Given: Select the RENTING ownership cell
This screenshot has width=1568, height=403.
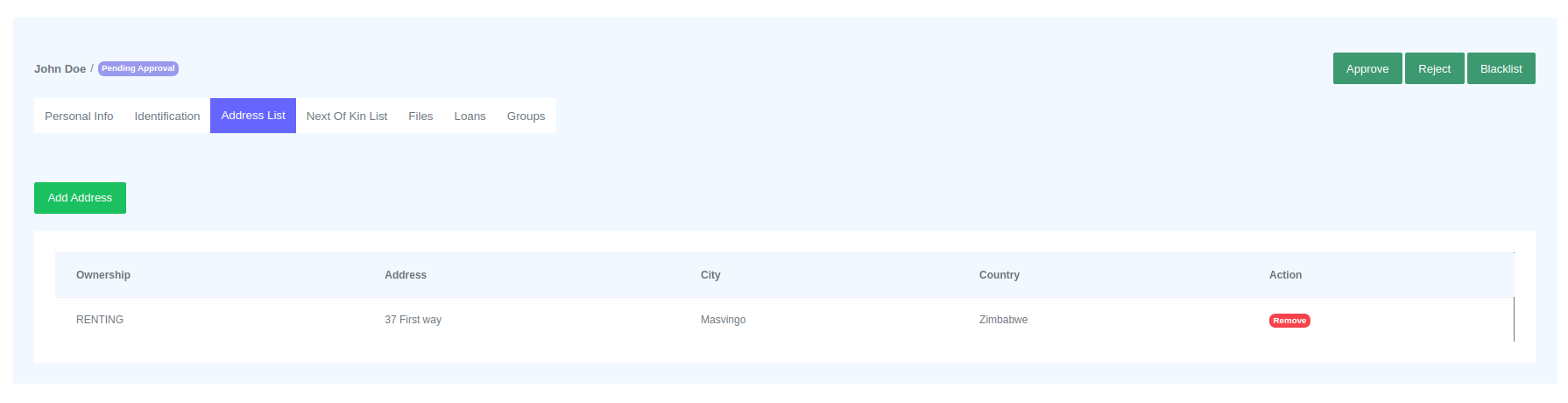Looking at the screenshot, I should (100, 320).
